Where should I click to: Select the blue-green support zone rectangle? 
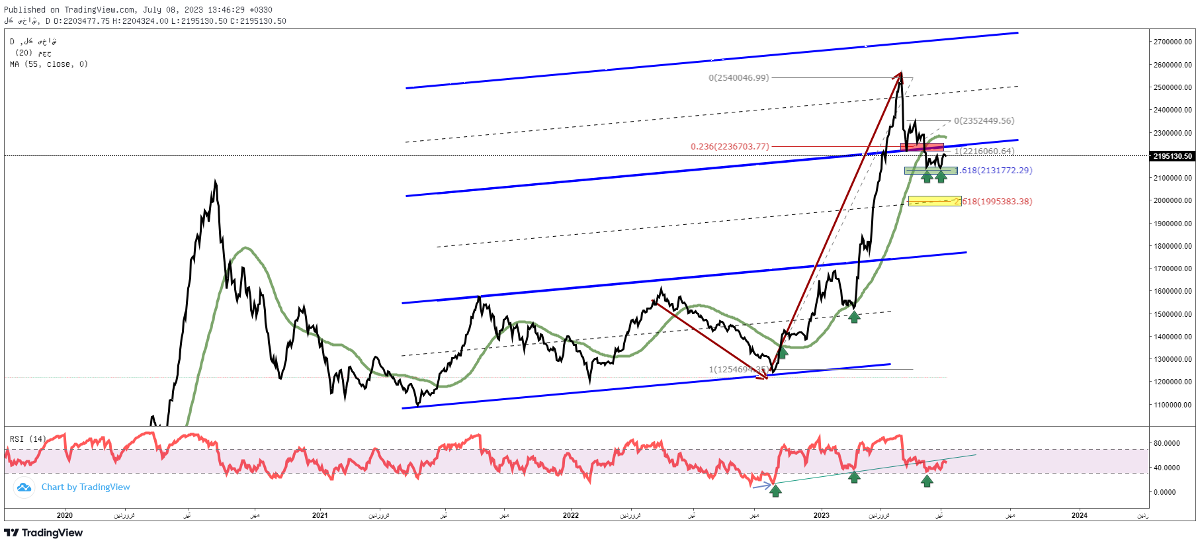pyautogui.click(x=930, y=170)
